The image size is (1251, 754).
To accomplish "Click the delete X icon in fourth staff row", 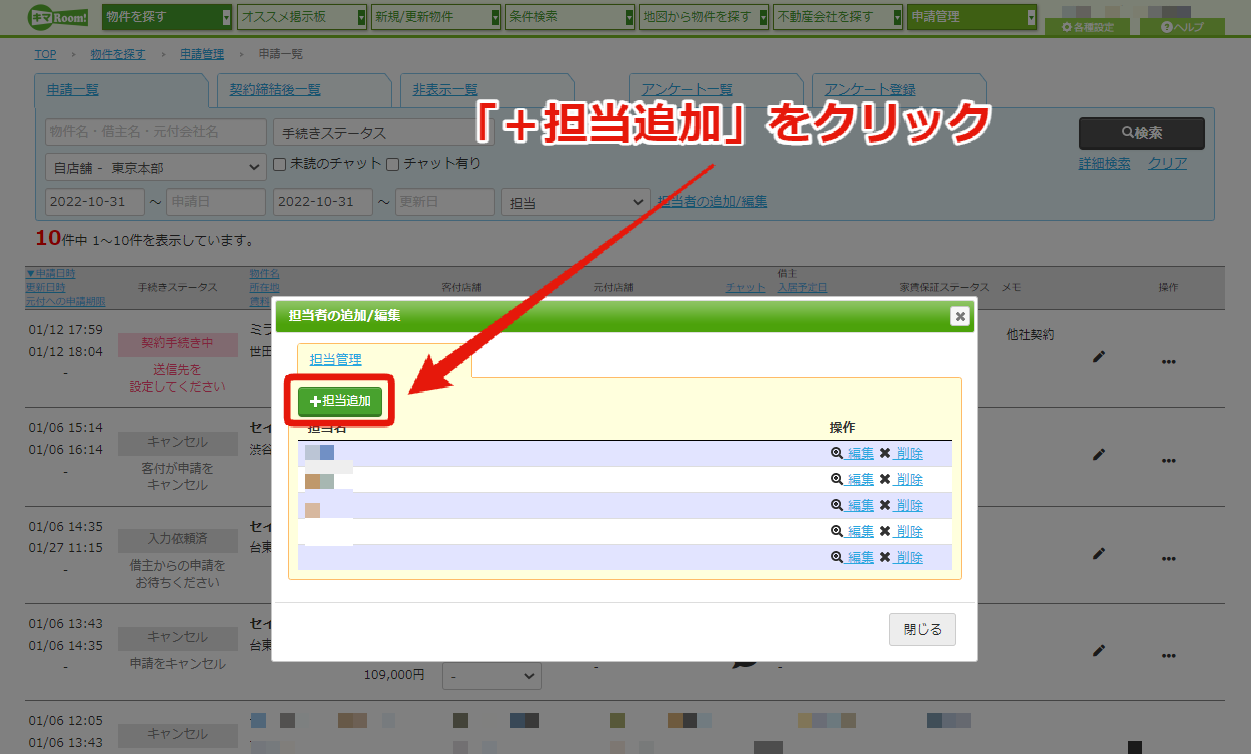I will [x=885, y=531].
